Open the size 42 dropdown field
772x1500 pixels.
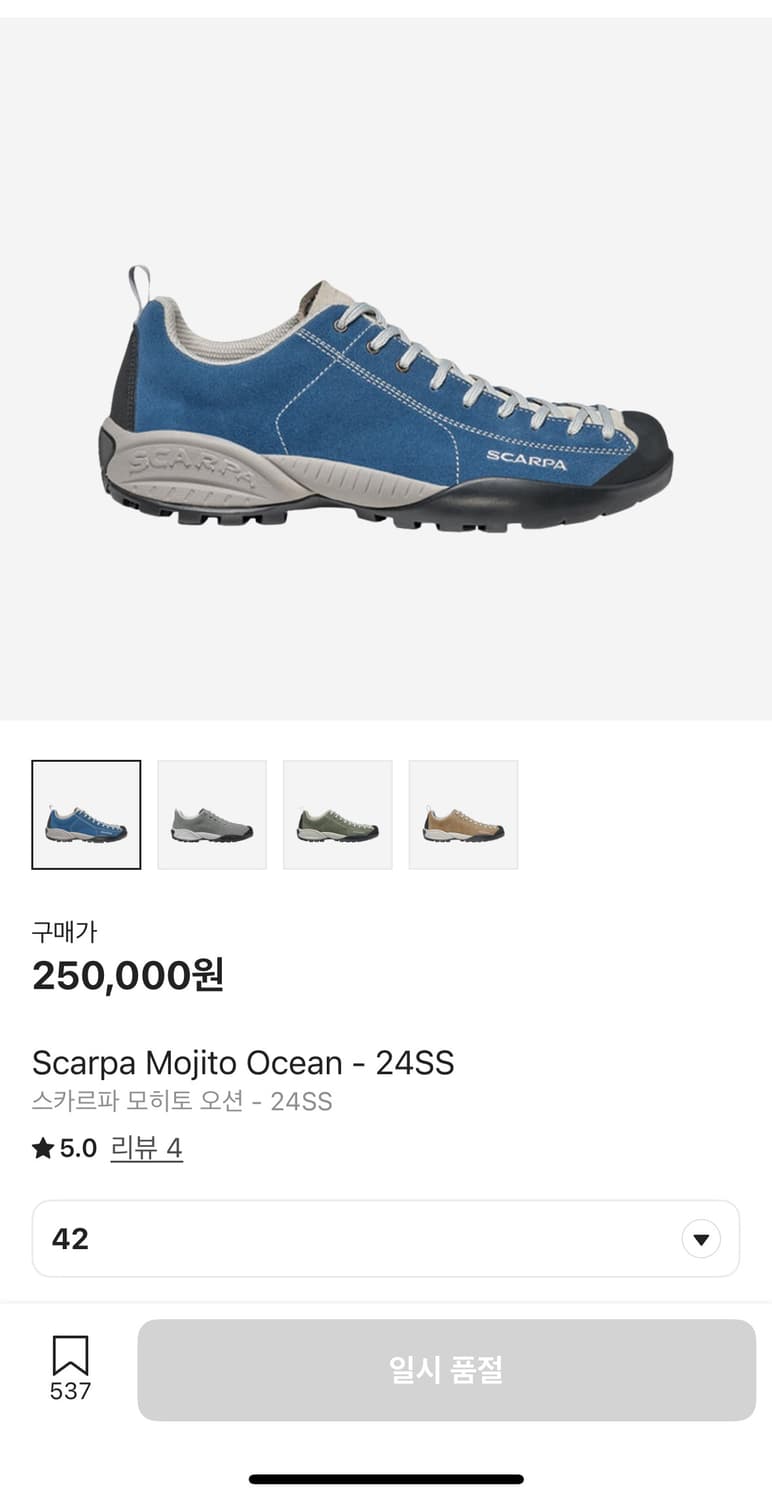click(386, 1239)
